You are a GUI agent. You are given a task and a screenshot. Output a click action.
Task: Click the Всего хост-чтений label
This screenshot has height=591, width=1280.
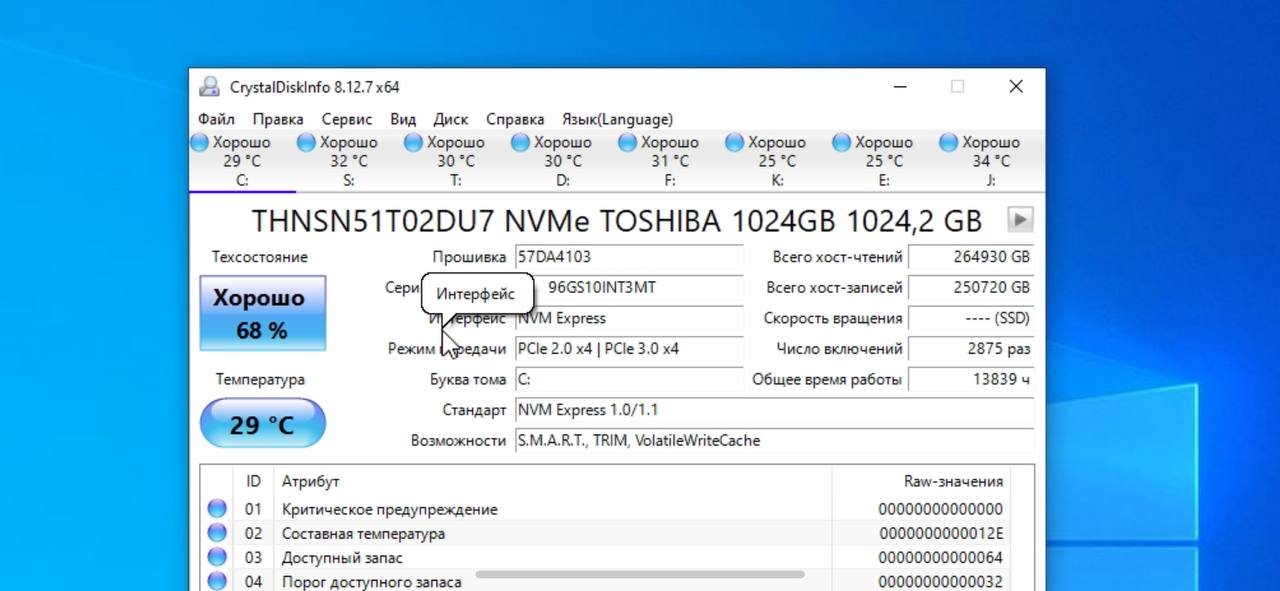coord(838,257)
